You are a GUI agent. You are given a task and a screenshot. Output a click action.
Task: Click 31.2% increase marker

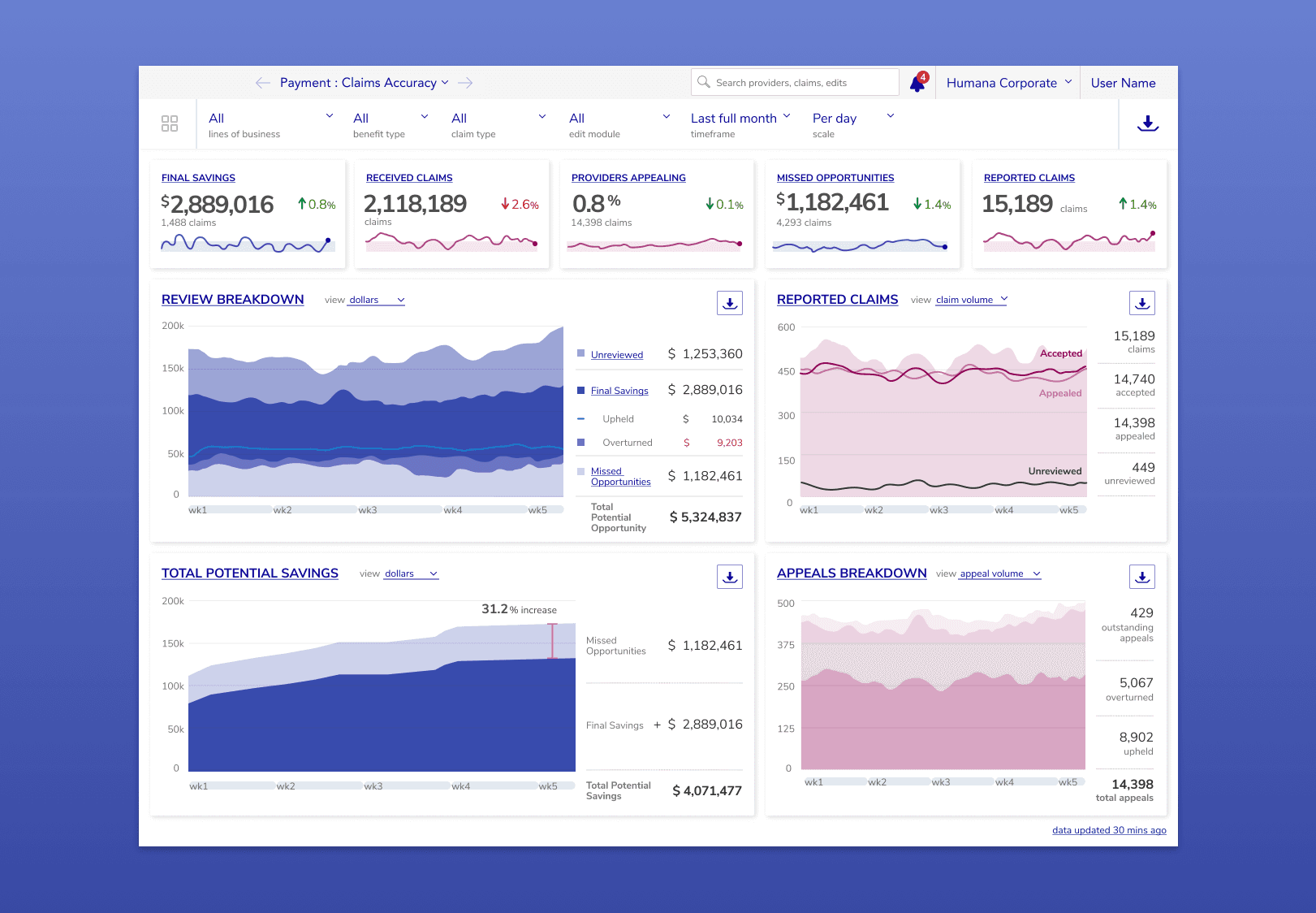(552, 641)
